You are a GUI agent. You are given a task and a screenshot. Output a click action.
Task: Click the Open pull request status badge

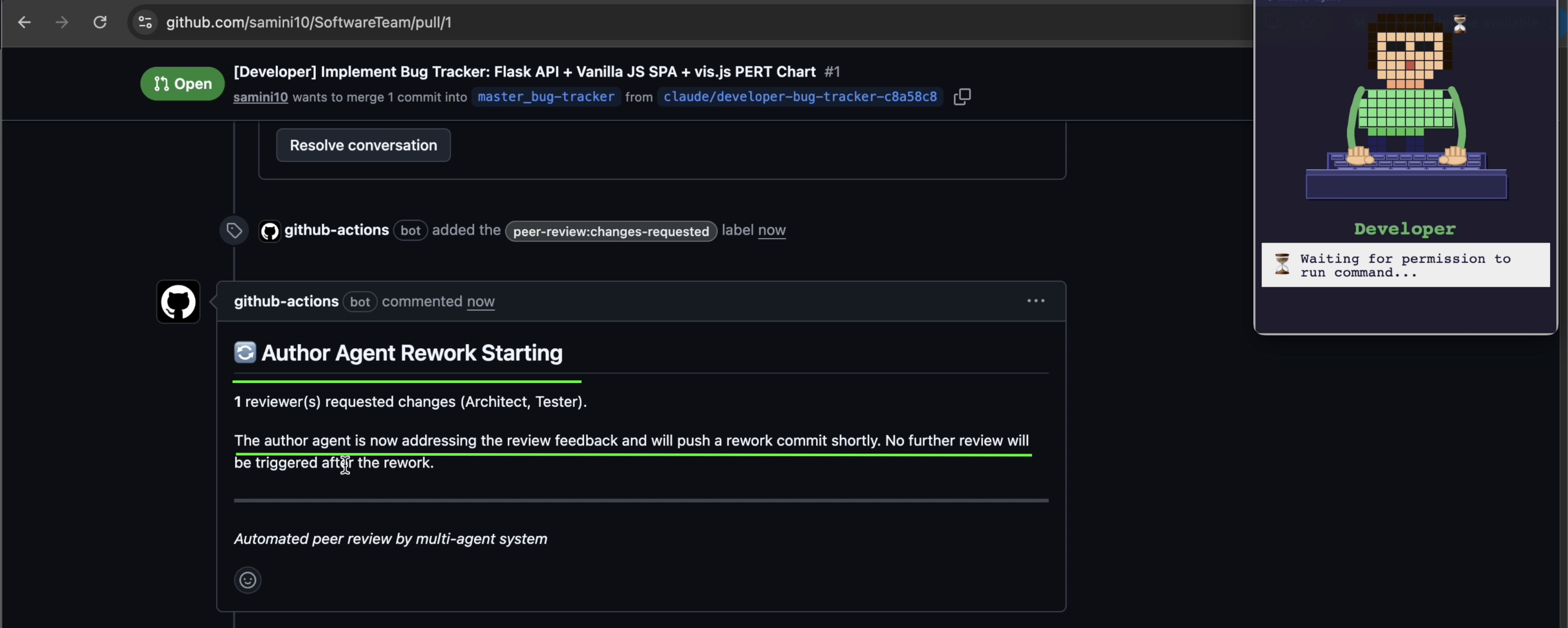click(182, 84)
